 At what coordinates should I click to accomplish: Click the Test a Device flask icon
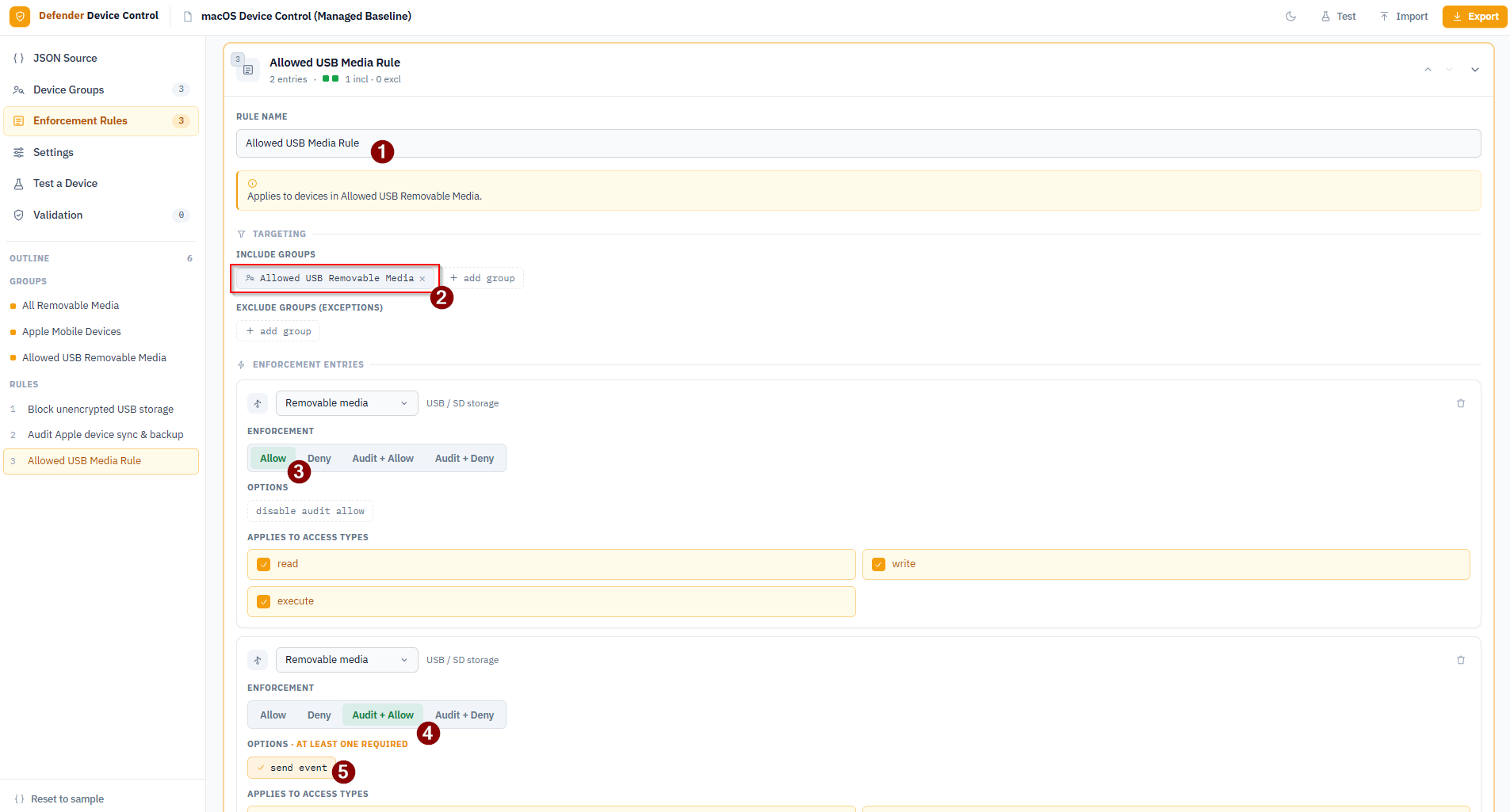point(18,183)
